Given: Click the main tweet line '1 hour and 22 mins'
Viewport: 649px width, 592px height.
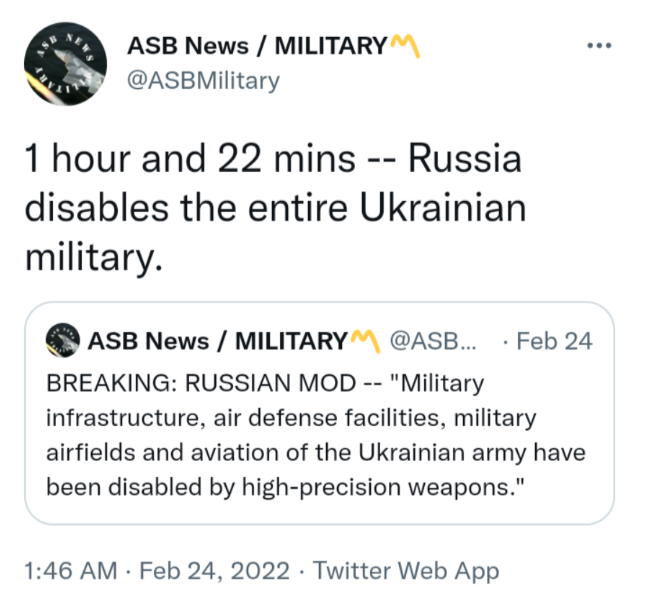Looking at the screenshot, I should tap(190, 159).
